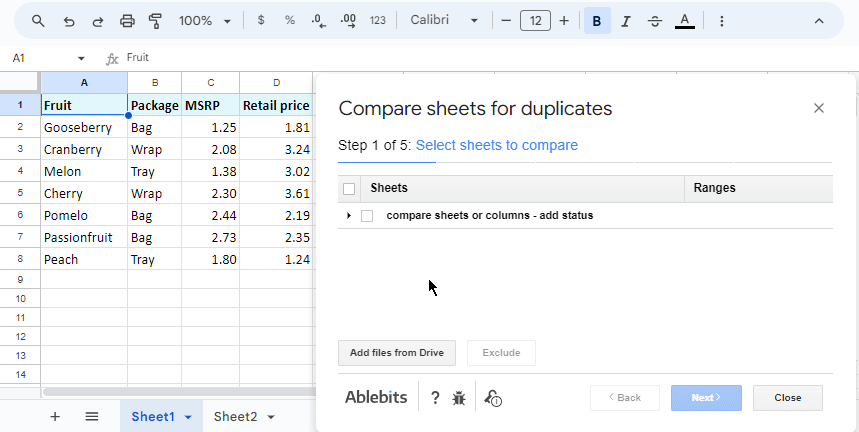The image size is (859, 432).
Task: Click the horizontal scrollbar under the grid
Action: (x=179, y=392)
